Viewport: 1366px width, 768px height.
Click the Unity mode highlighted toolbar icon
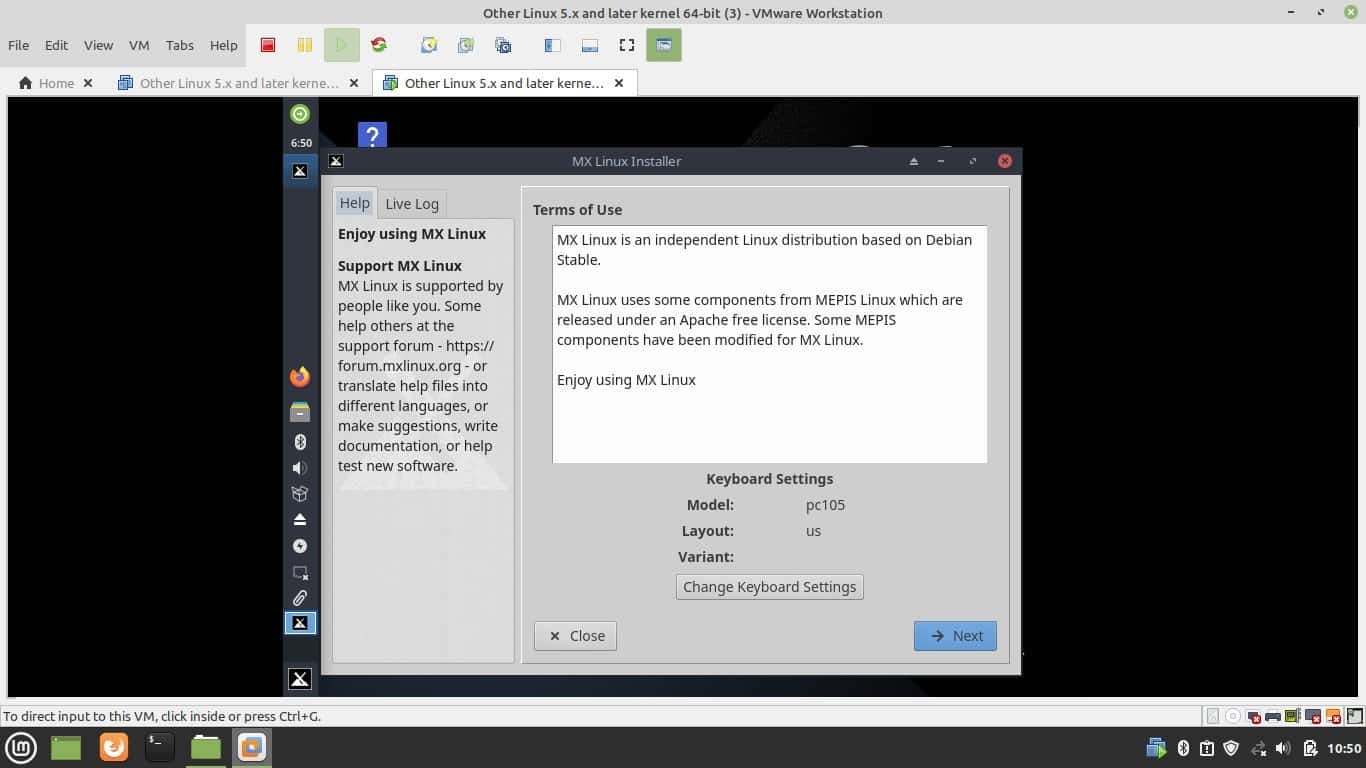pos(664,45)
